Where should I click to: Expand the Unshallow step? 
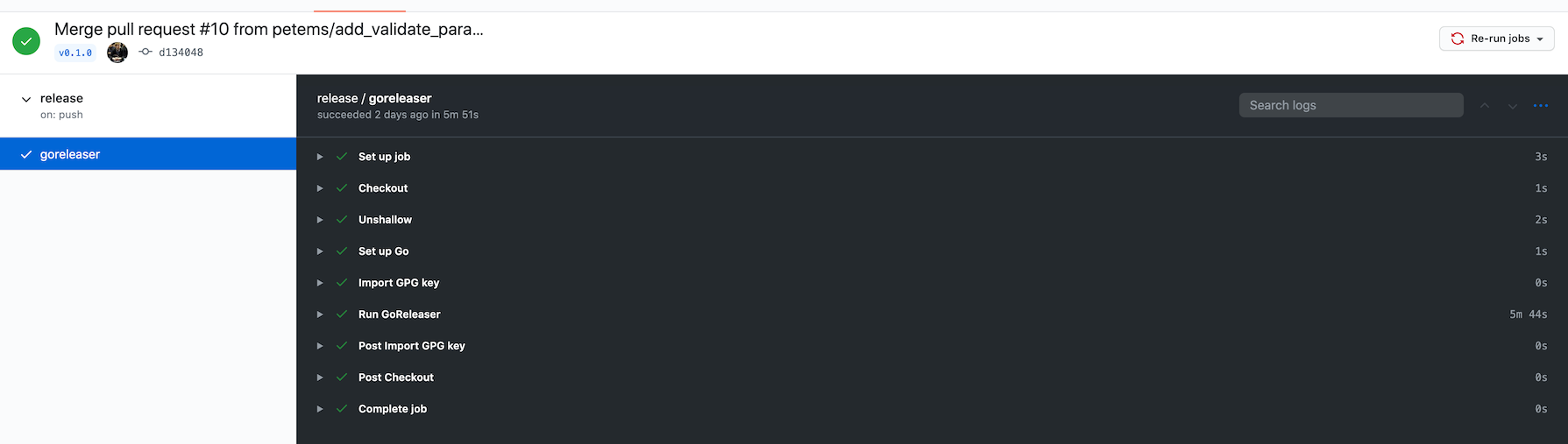pyautogui.click(x=932, y=220)
